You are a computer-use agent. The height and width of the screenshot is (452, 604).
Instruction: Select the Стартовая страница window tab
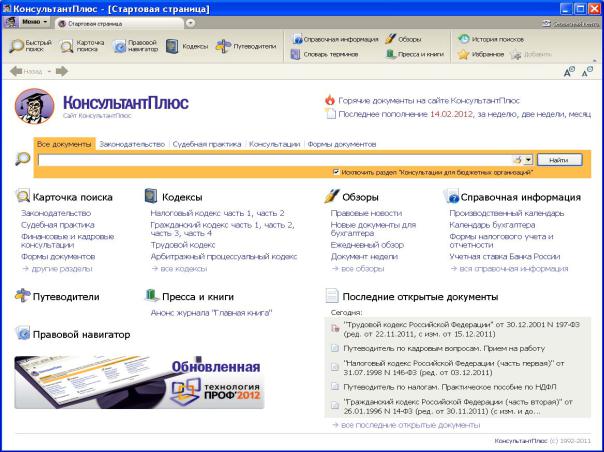tap(119, 23)
